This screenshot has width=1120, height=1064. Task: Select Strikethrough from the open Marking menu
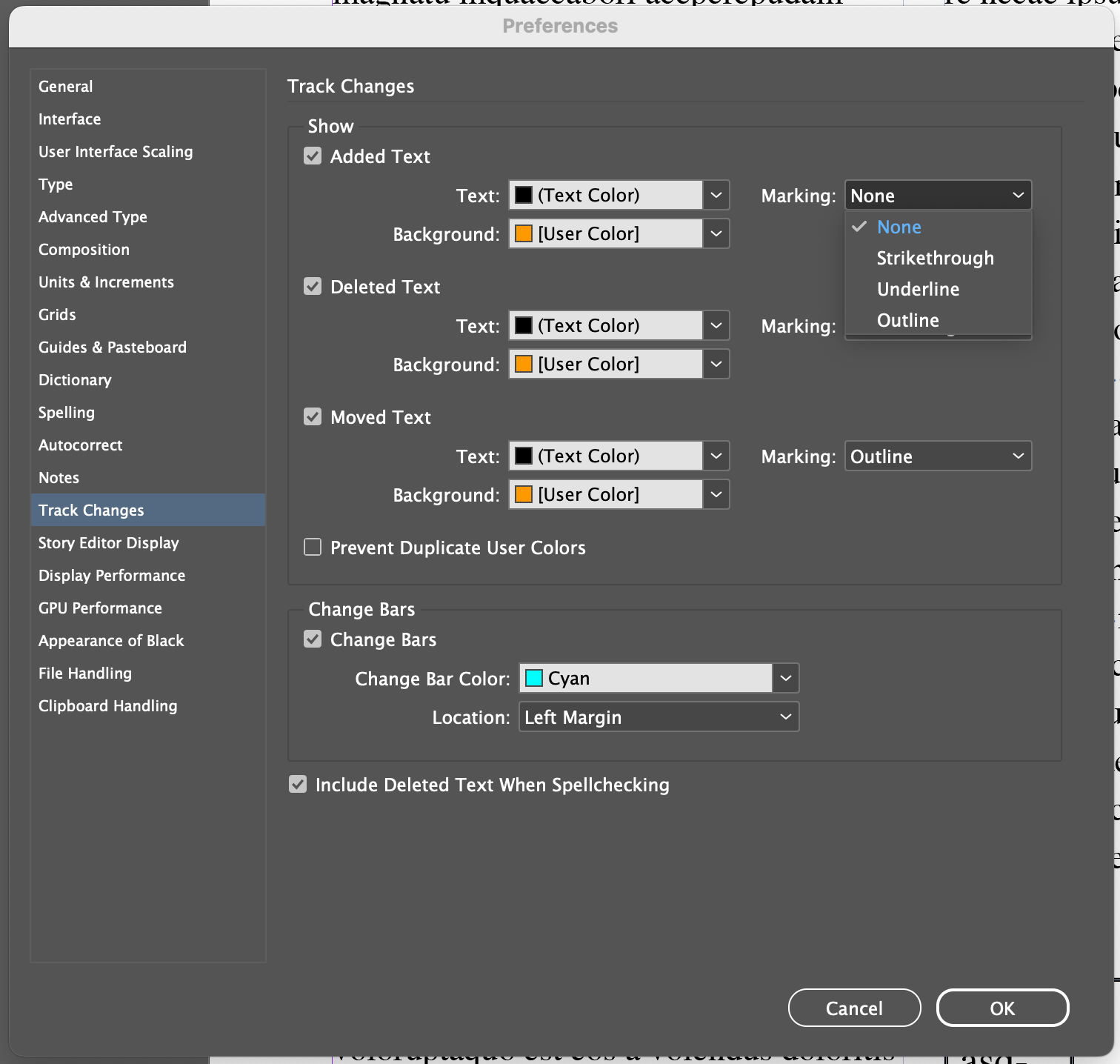pyautogui.click(x=935, y=258)
